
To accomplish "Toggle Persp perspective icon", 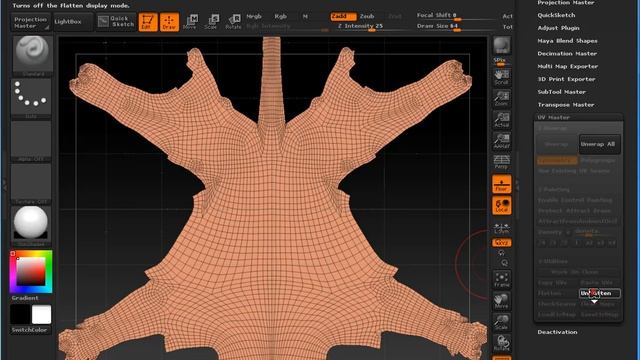I will (x=502, y=162).
